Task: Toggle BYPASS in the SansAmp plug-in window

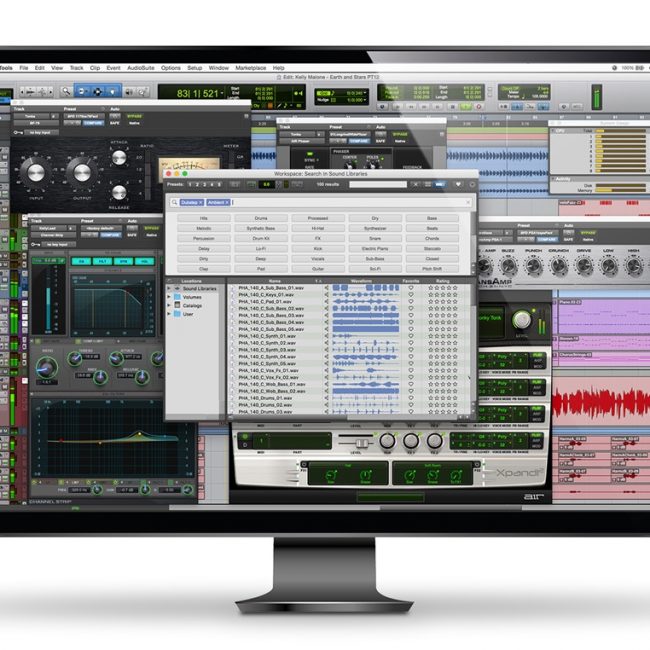Action: pyautogui.click(x=588, y=233)
